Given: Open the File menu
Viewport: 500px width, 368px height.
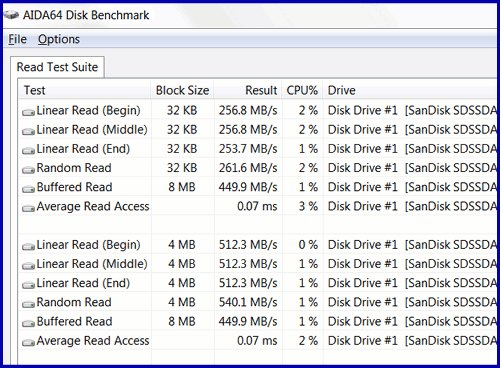Looking at the screenshot, I should point(17,39).
